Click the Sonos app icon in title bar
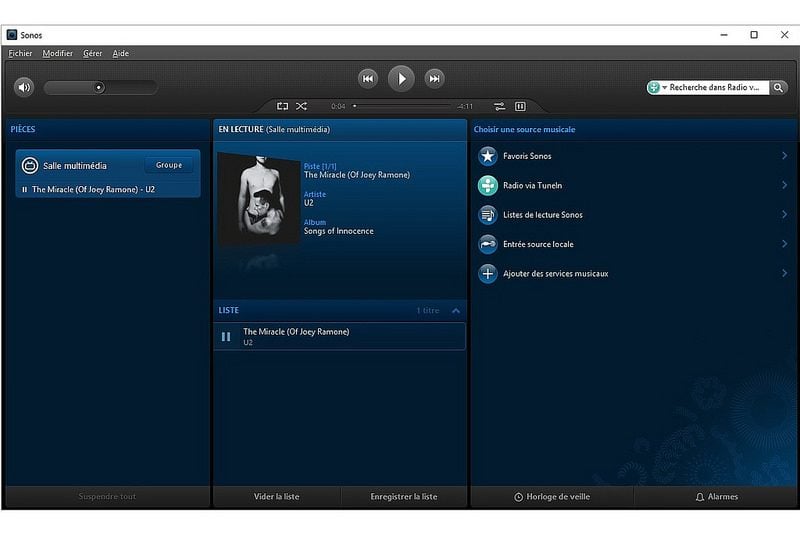 point(12,35)
